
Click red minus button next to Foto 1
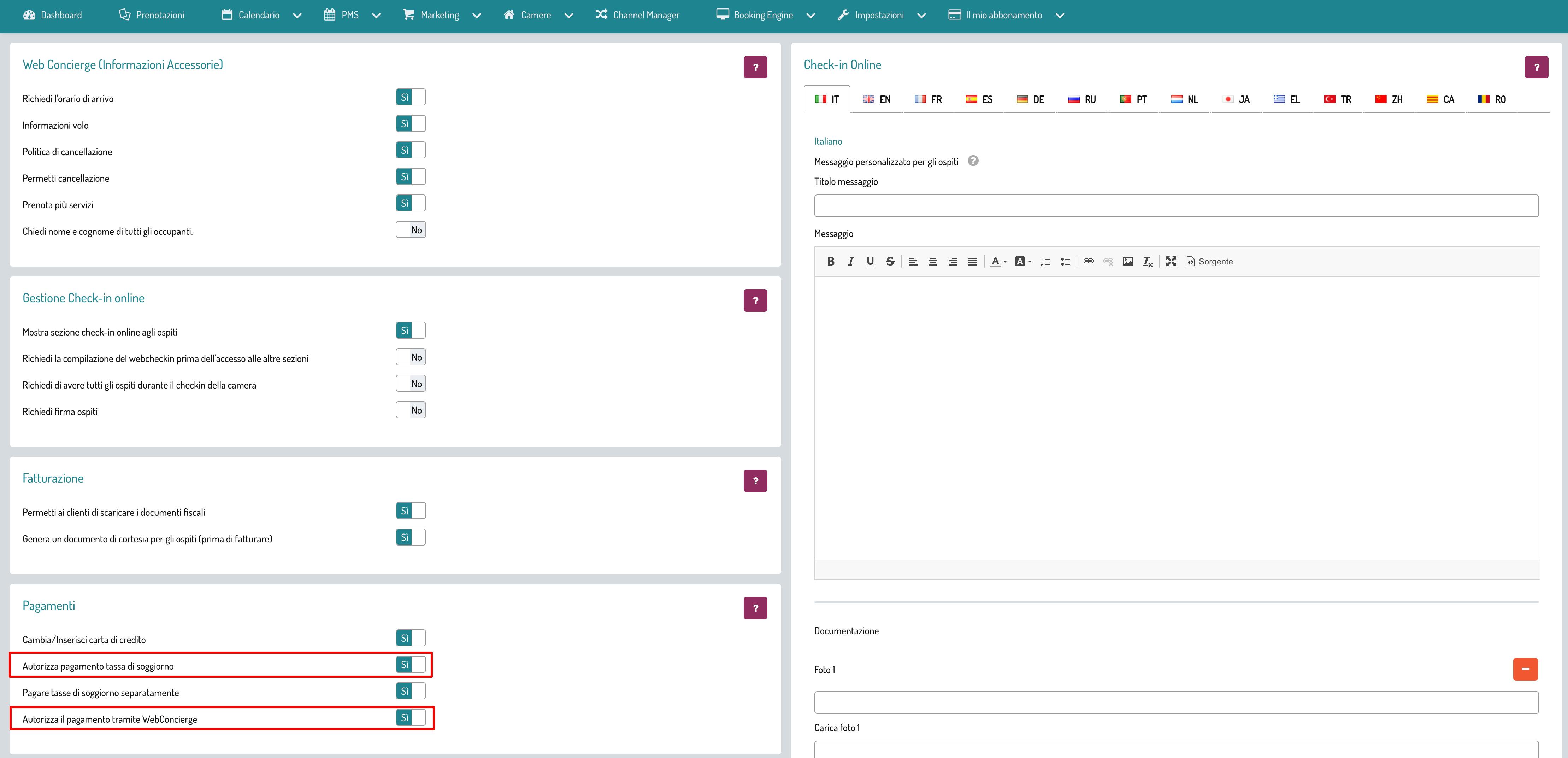point(1525,669)
